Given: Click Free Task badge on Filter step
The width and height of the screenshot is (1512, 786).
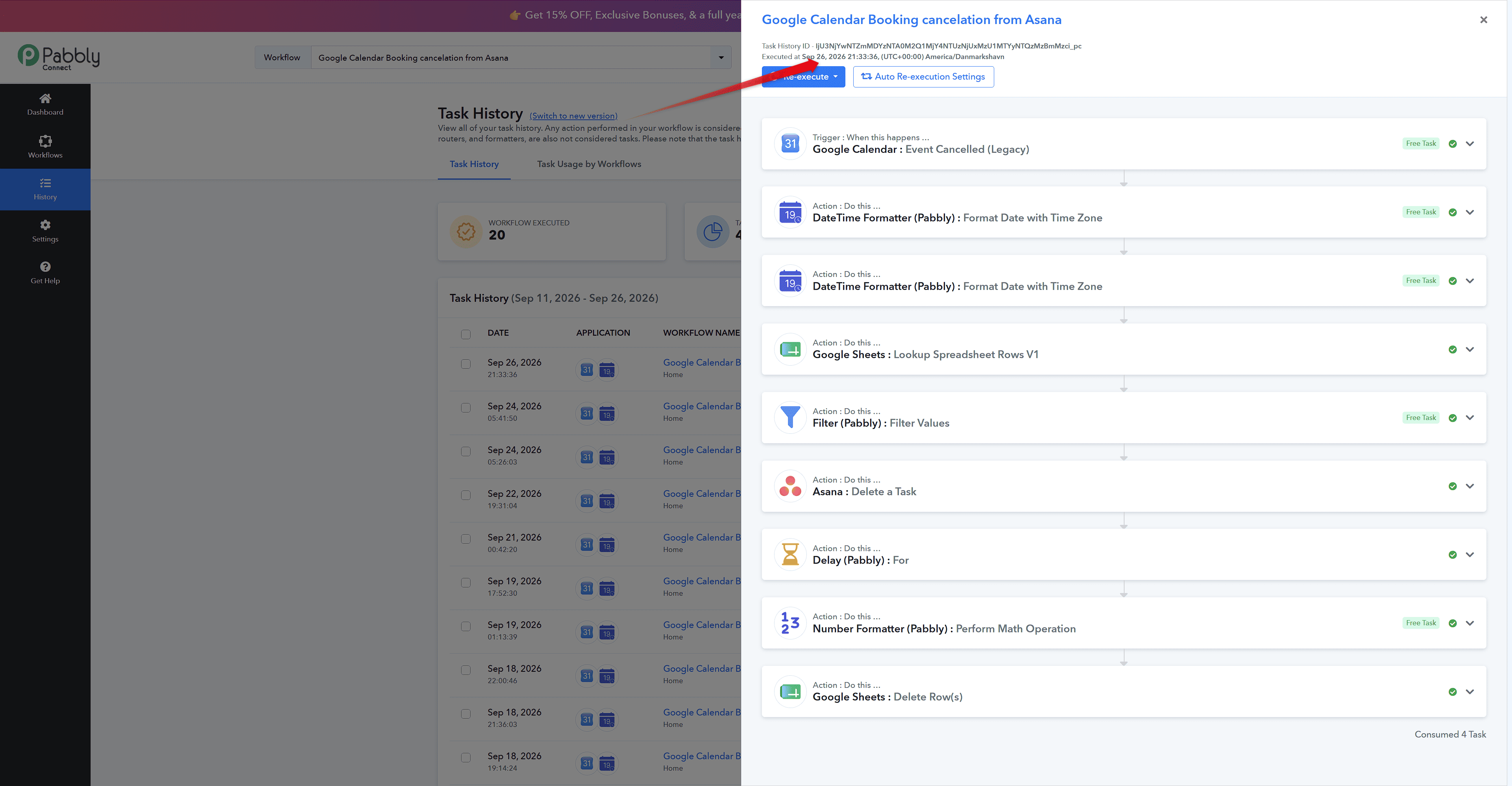Looking at the screenshot, I should tap(1420, 418).
